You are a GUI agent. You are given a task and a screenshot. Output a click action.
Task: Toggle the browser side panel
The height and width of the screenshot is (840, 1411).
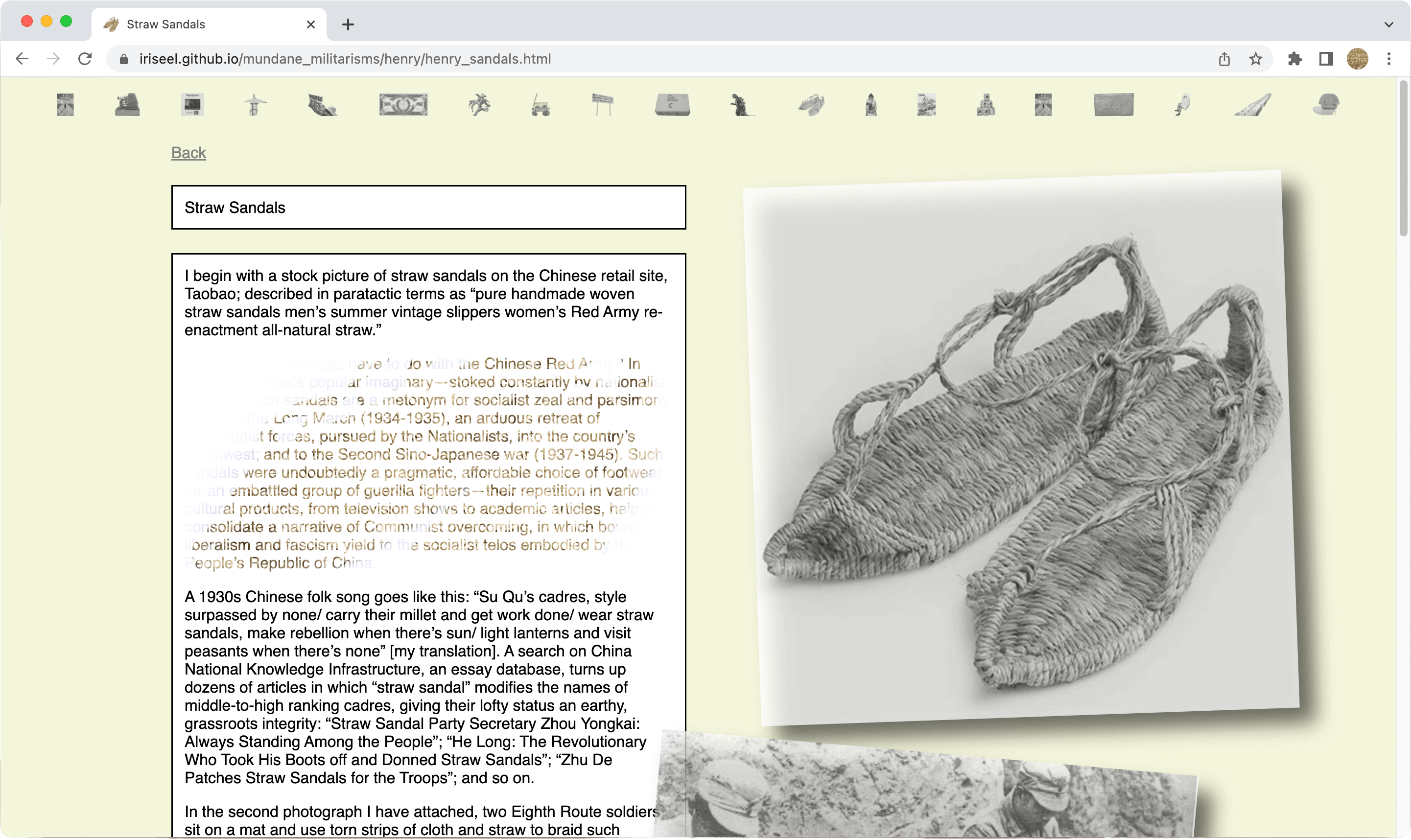click(1325, 59)
